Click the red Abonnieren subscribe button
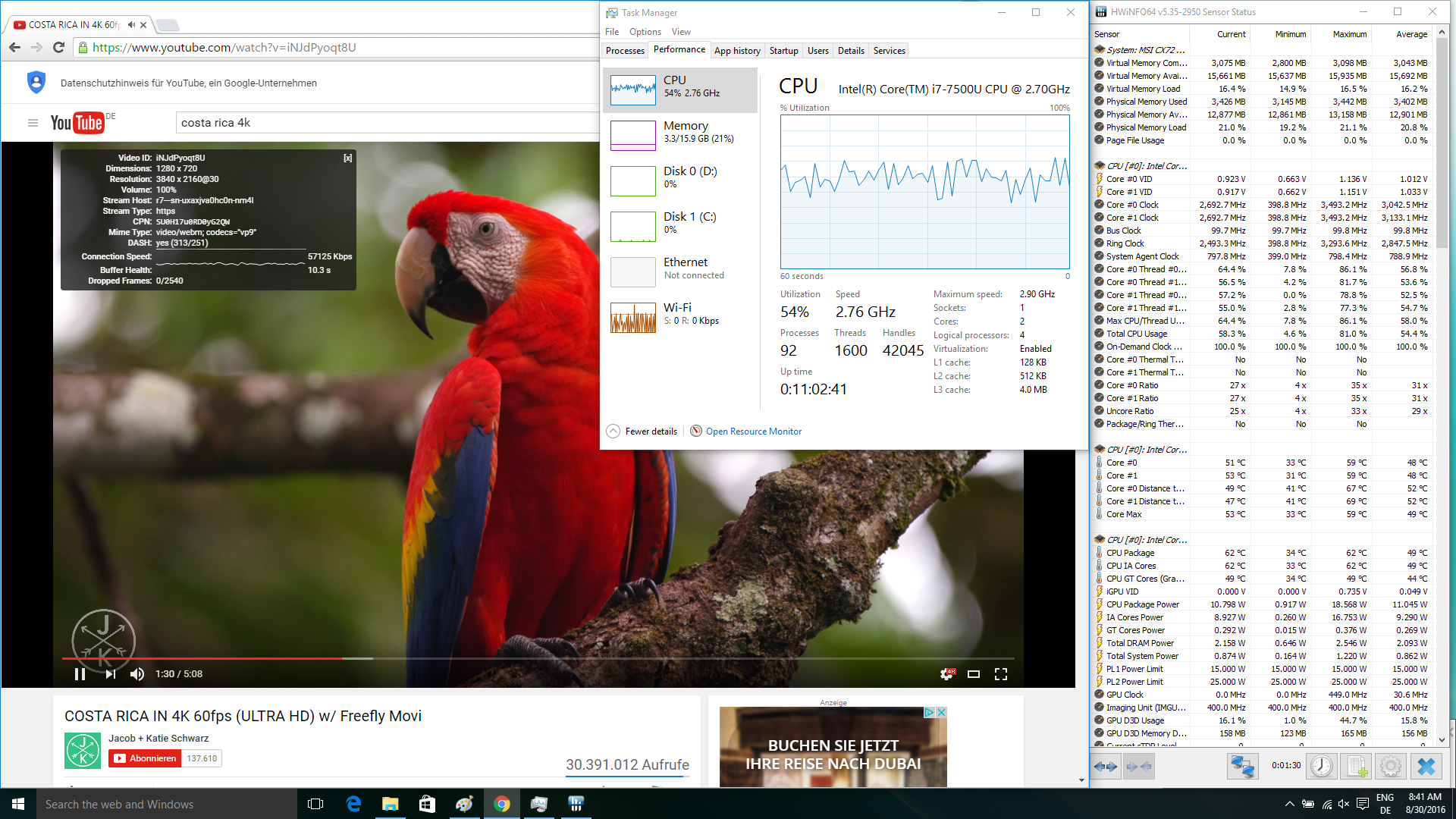Image resolution: width=1456 pixels, height=819 pixels. pos(145,758)
